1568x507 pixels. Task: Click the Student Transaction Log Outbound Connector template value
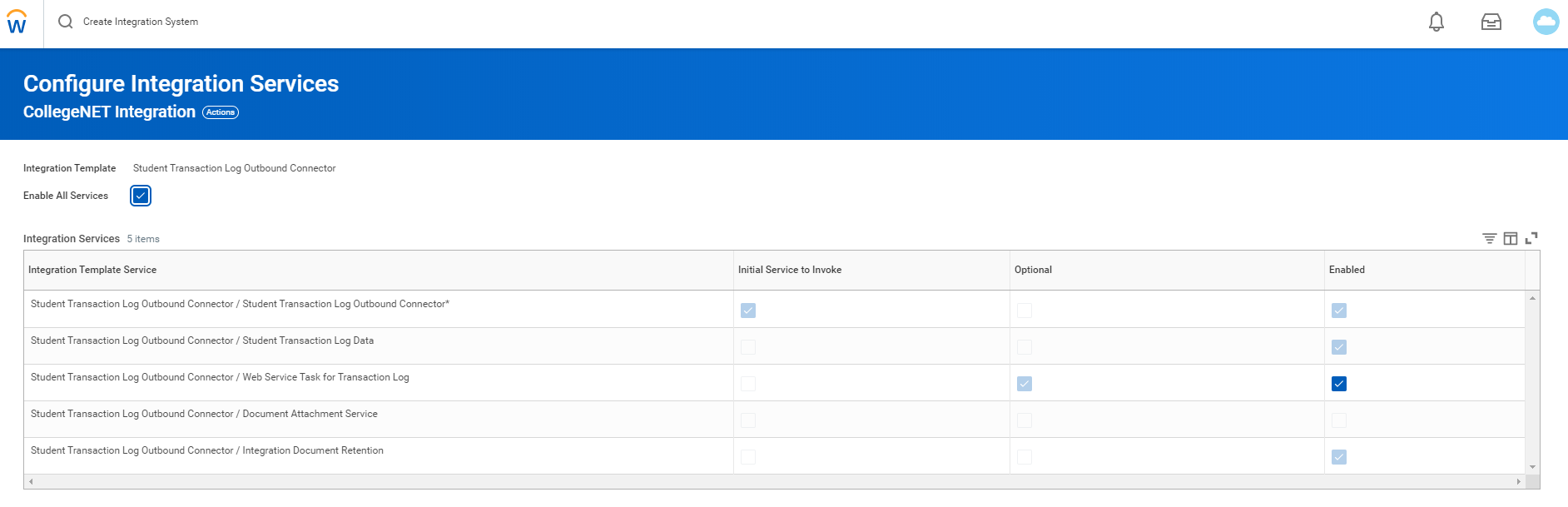[x=235, y=168]
